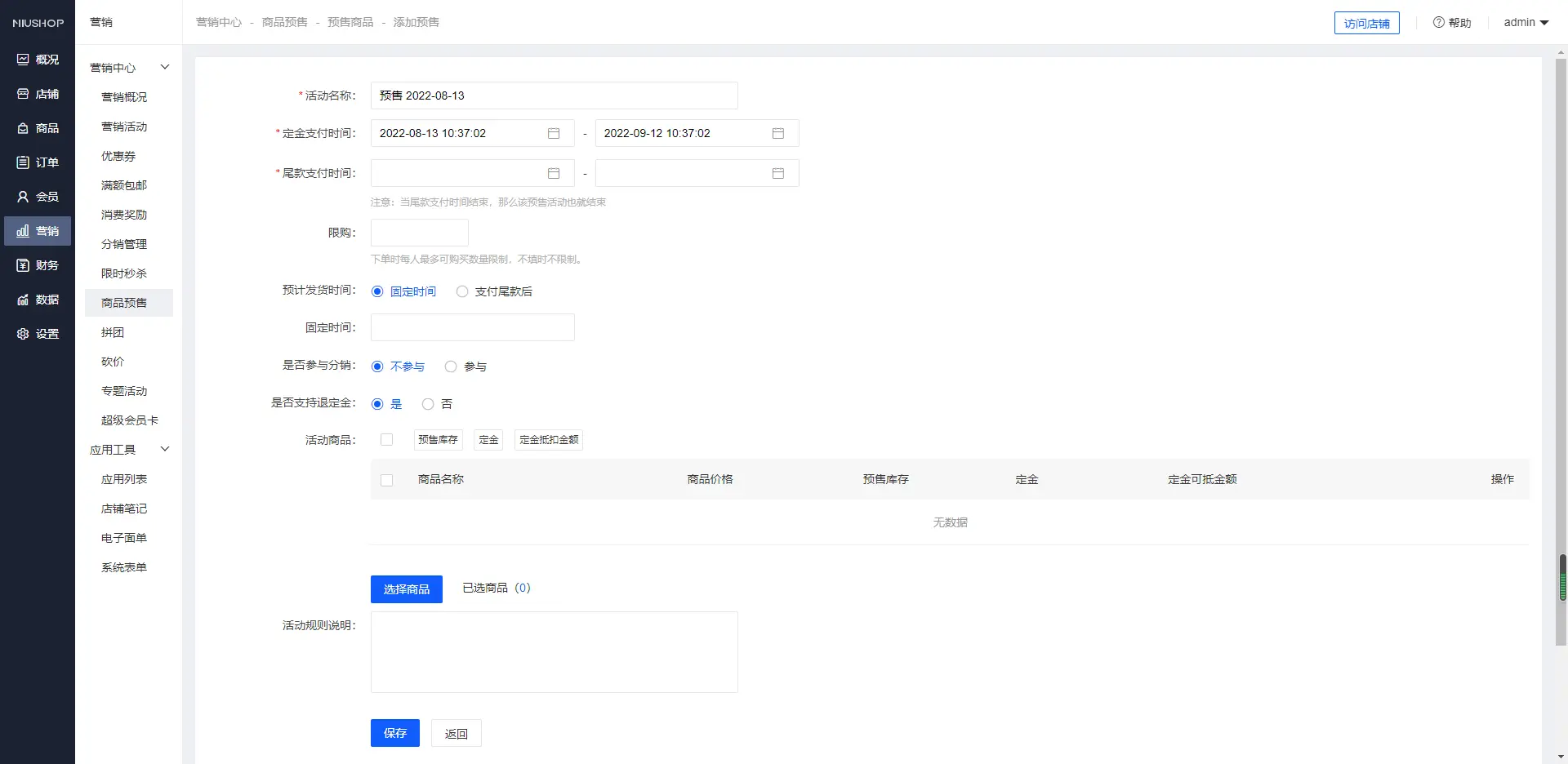Image resolution: width=1568 pixels, height=764 pixels.
Task: Check the select-all checkbox in product table header
Action: (387, 480)
